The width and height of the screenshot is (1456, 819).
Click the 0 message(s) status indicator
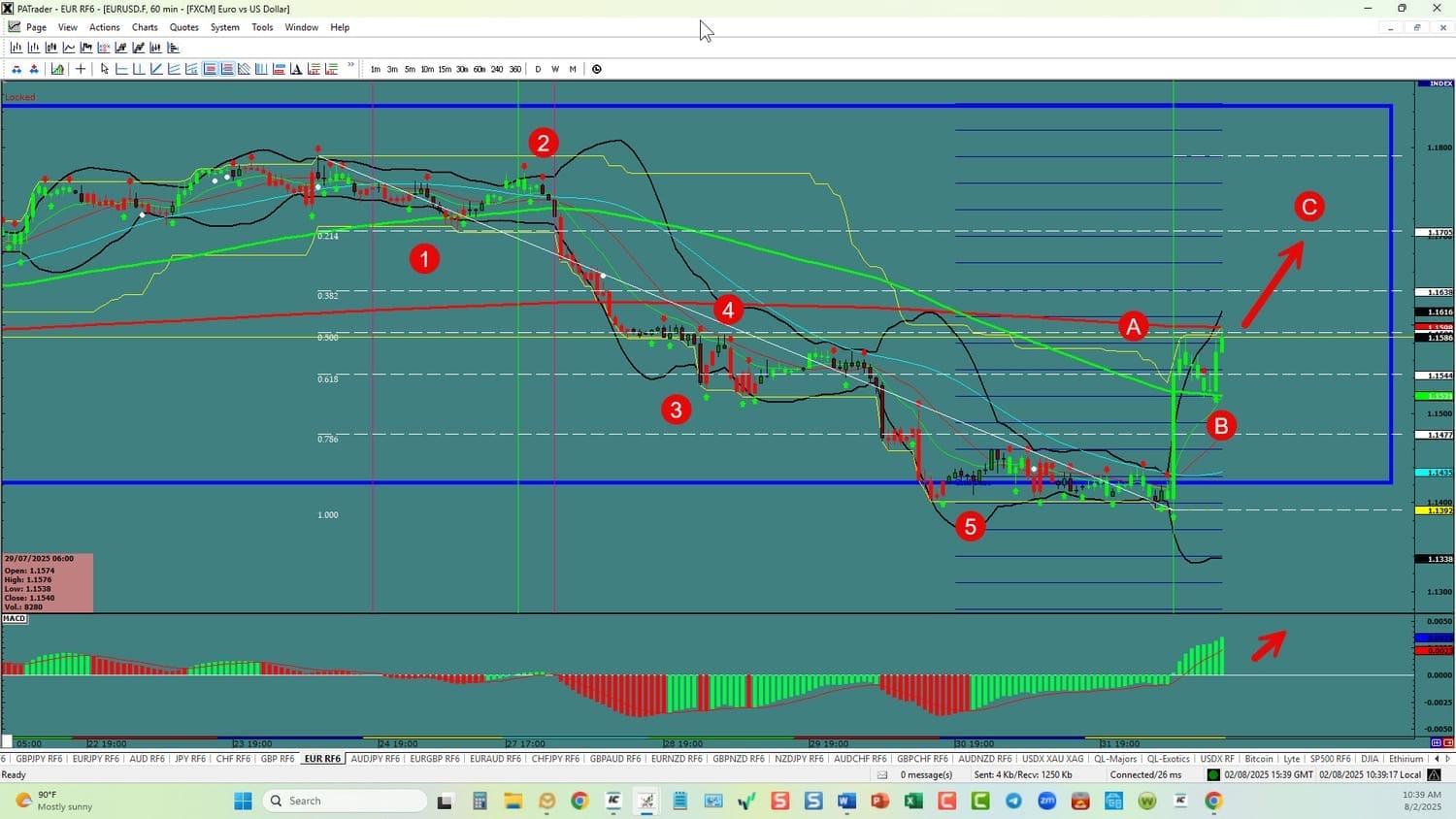click(x=925, y=774)
